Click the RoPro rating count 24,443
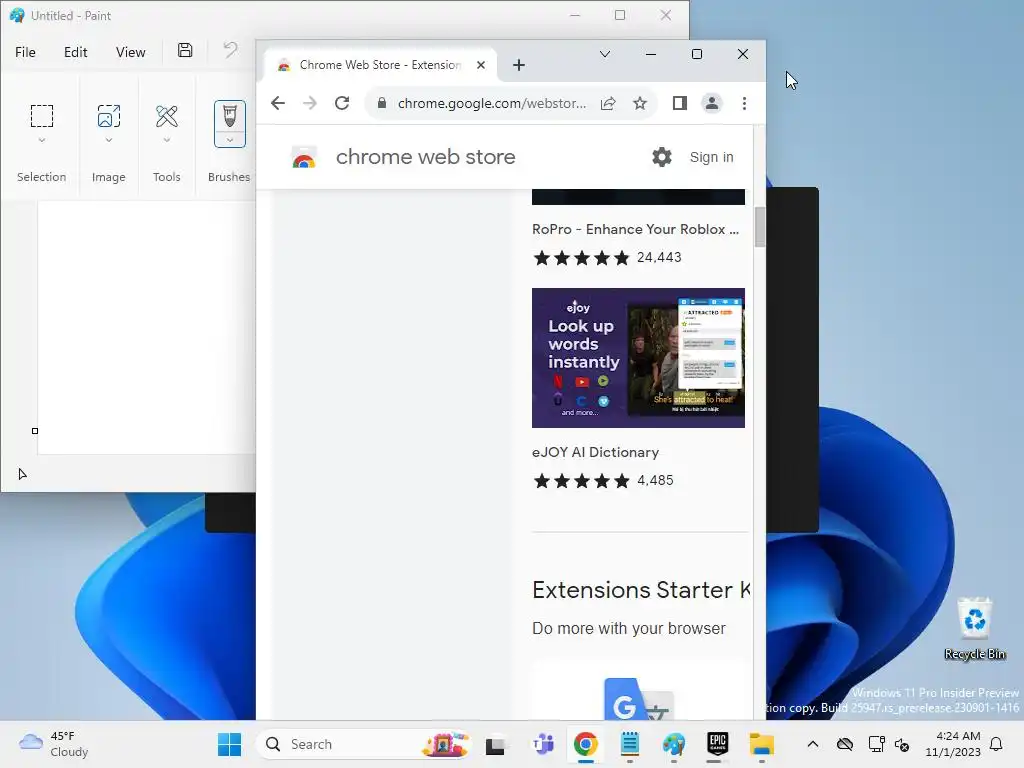Viewport: 1024px width, 768px height. point(659,257)
